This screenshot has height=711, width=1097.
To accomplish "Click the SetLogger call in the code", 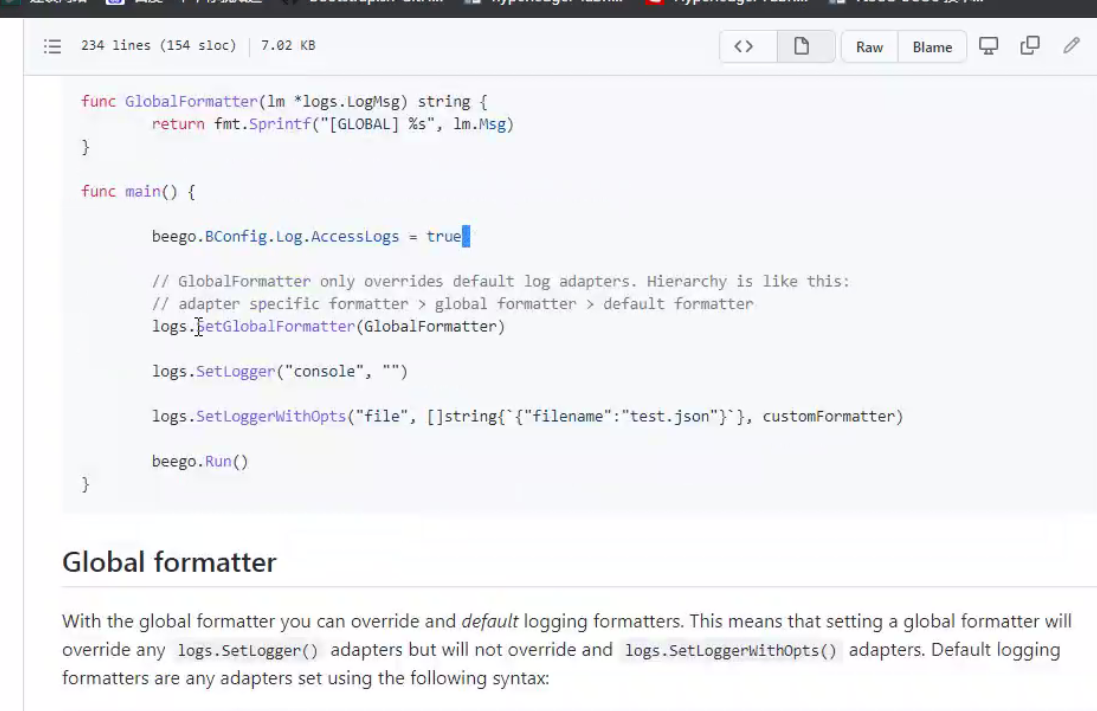I will tap(235, 371).
